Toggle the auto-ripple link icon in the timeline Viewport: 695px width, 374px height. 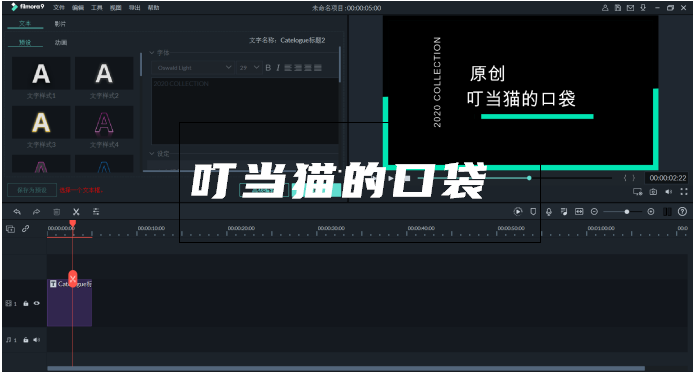click(x=25, y=229)
